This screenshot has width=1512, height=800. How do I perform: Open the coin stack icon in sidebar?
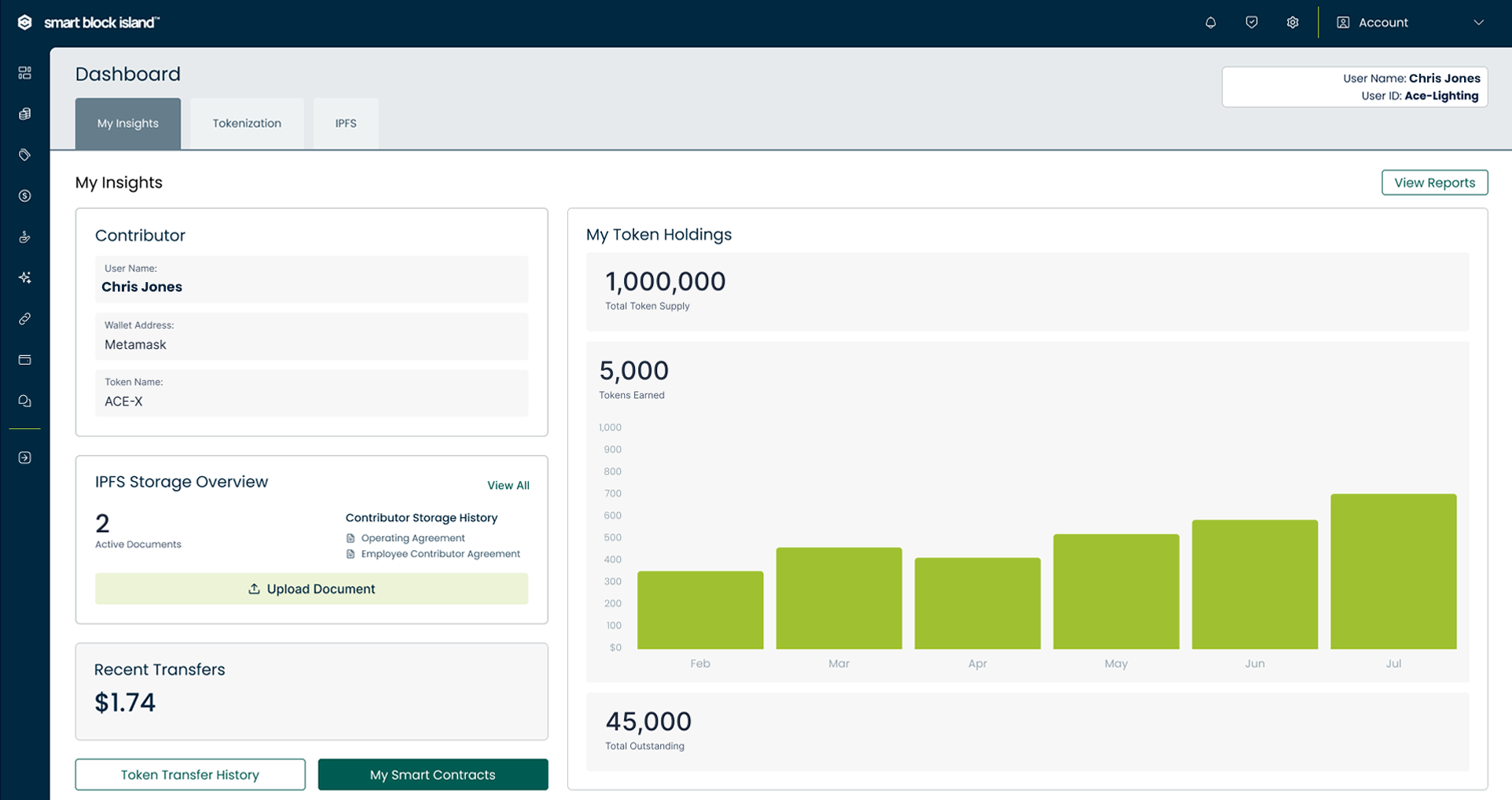24,114
